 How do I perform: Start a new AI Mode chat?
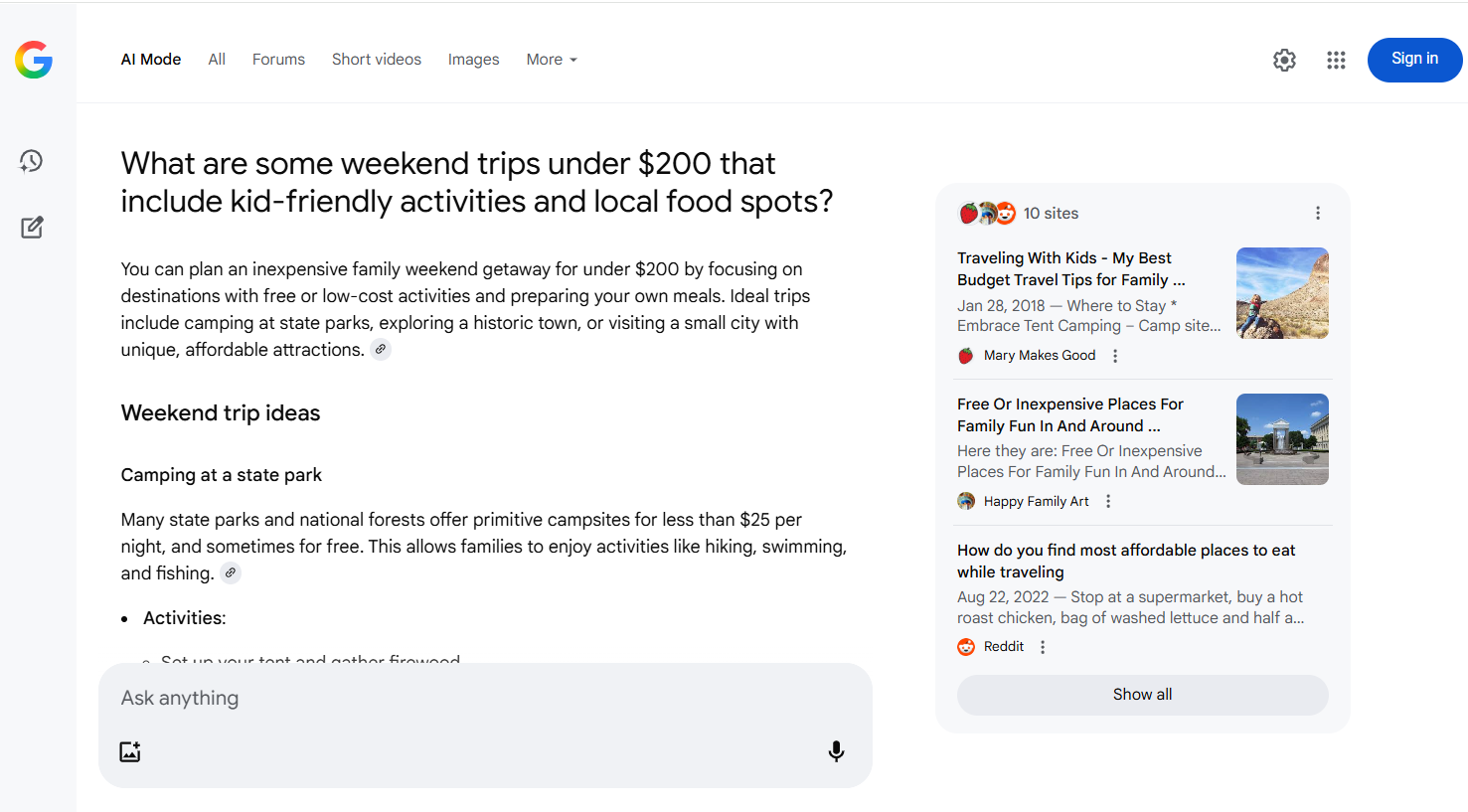(32, 228)
